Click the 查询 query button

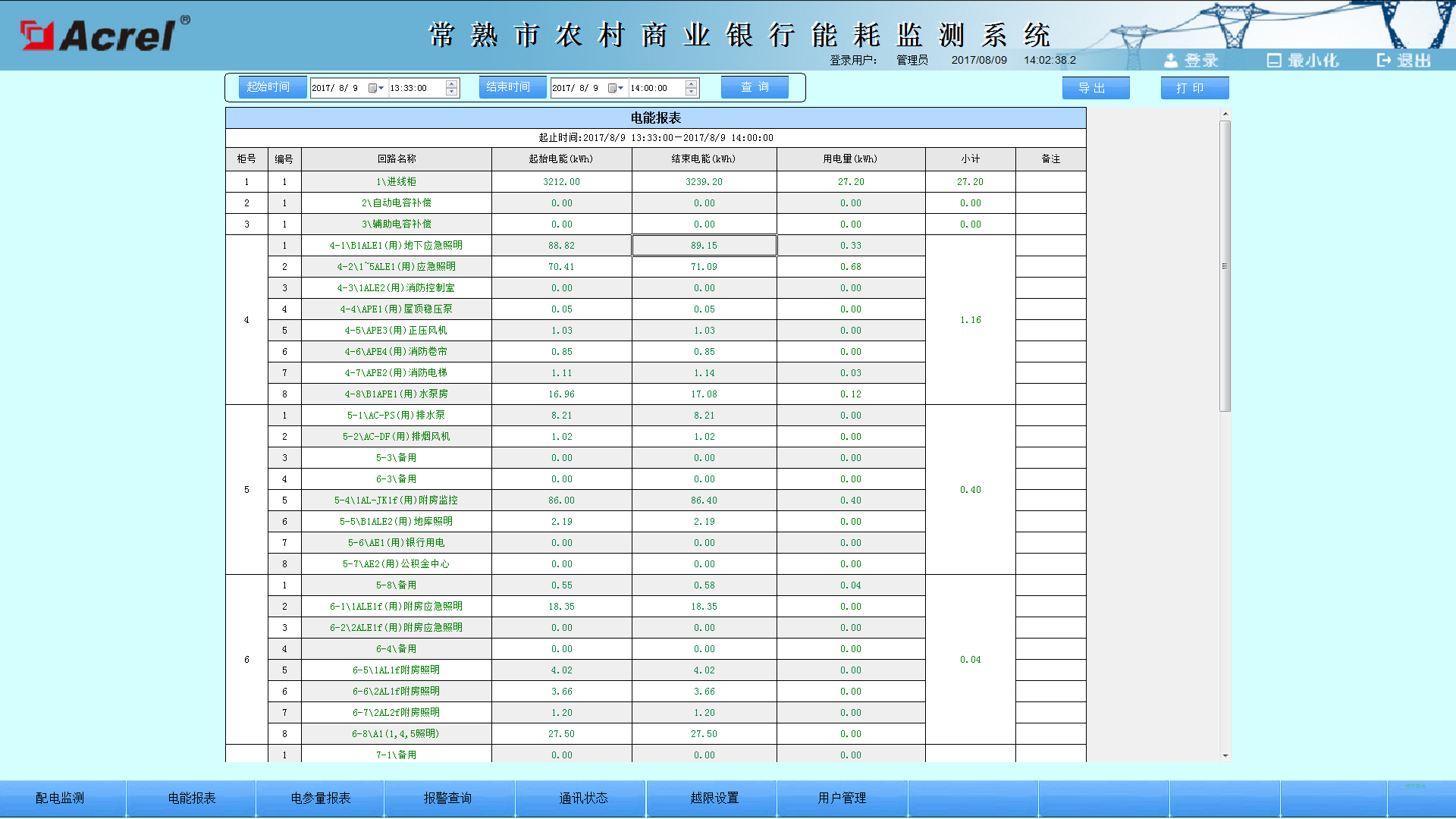[x=754, y=87]
